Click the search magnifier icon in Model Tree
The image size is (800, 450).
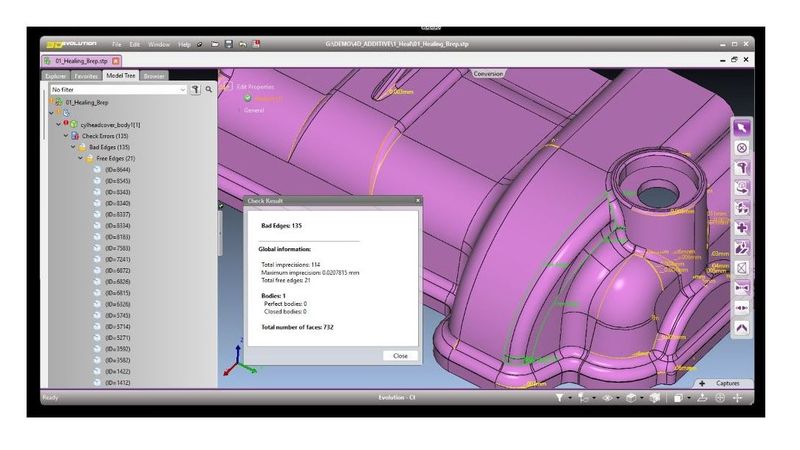(209, 89)
